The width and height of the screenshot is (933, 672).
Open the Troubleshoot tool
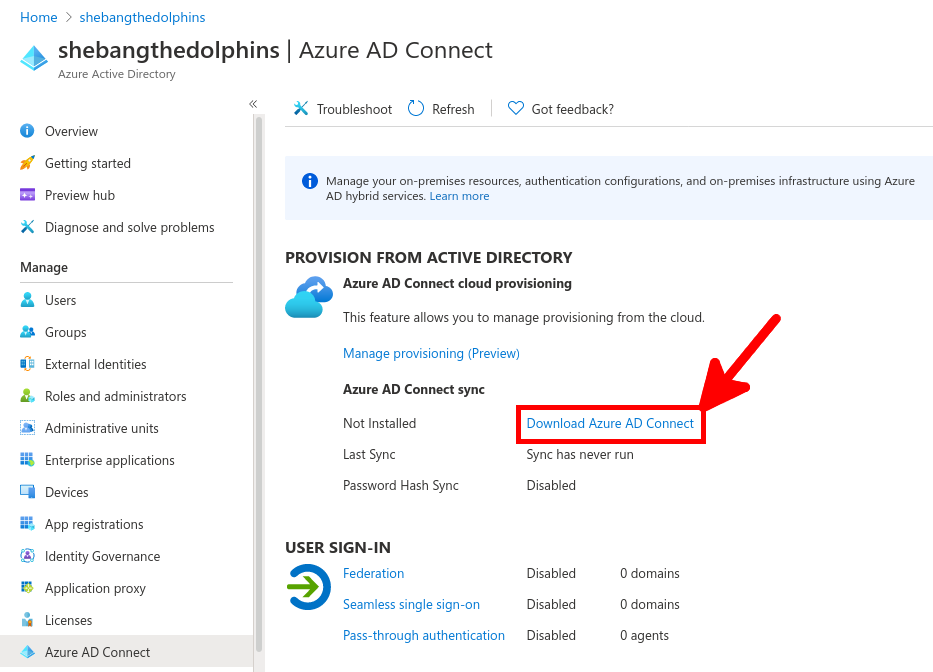click(x=342, y=109)
